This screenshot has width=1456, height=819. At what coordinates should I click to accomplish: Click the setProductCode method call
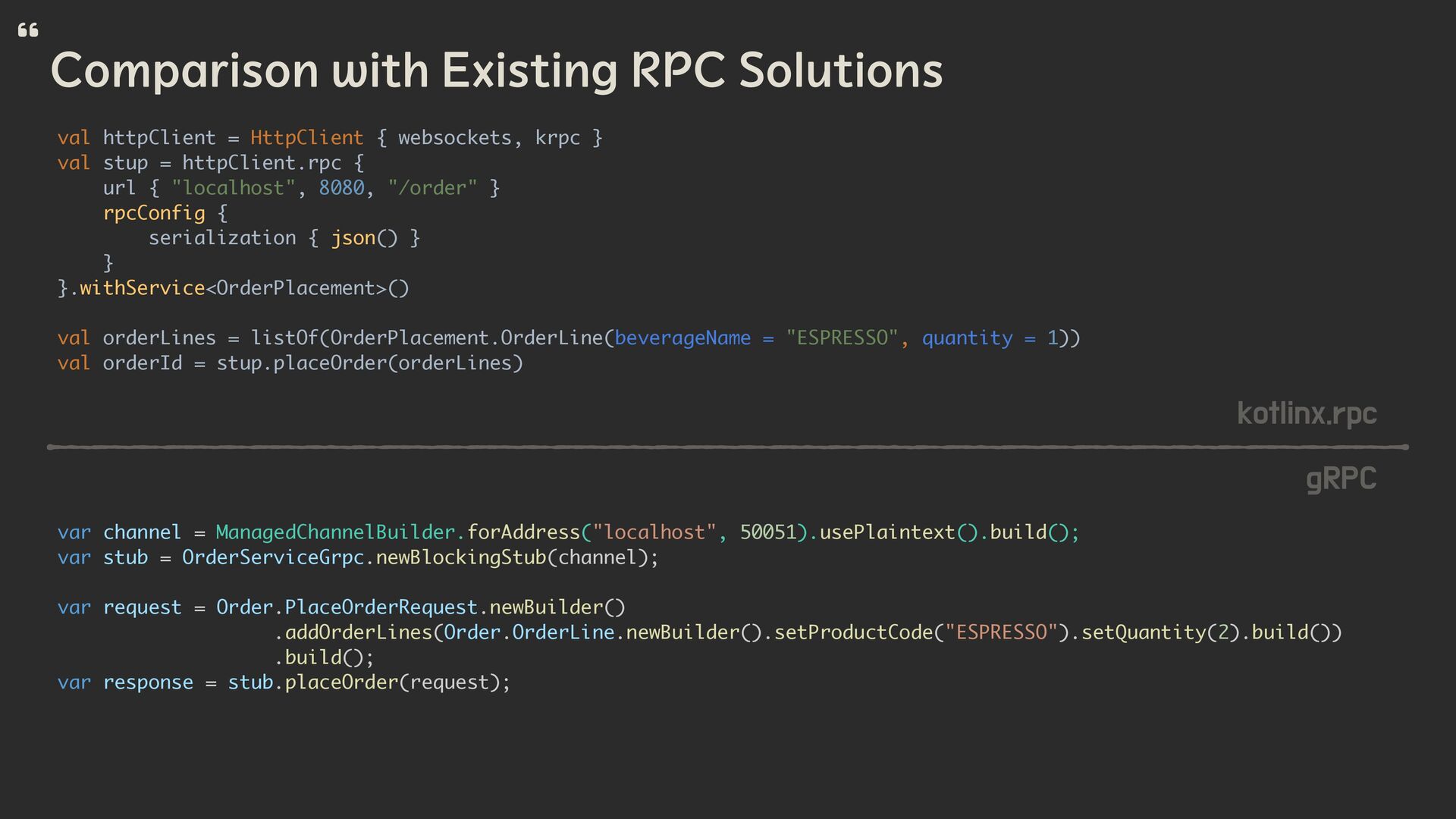(x=853, y=632)
